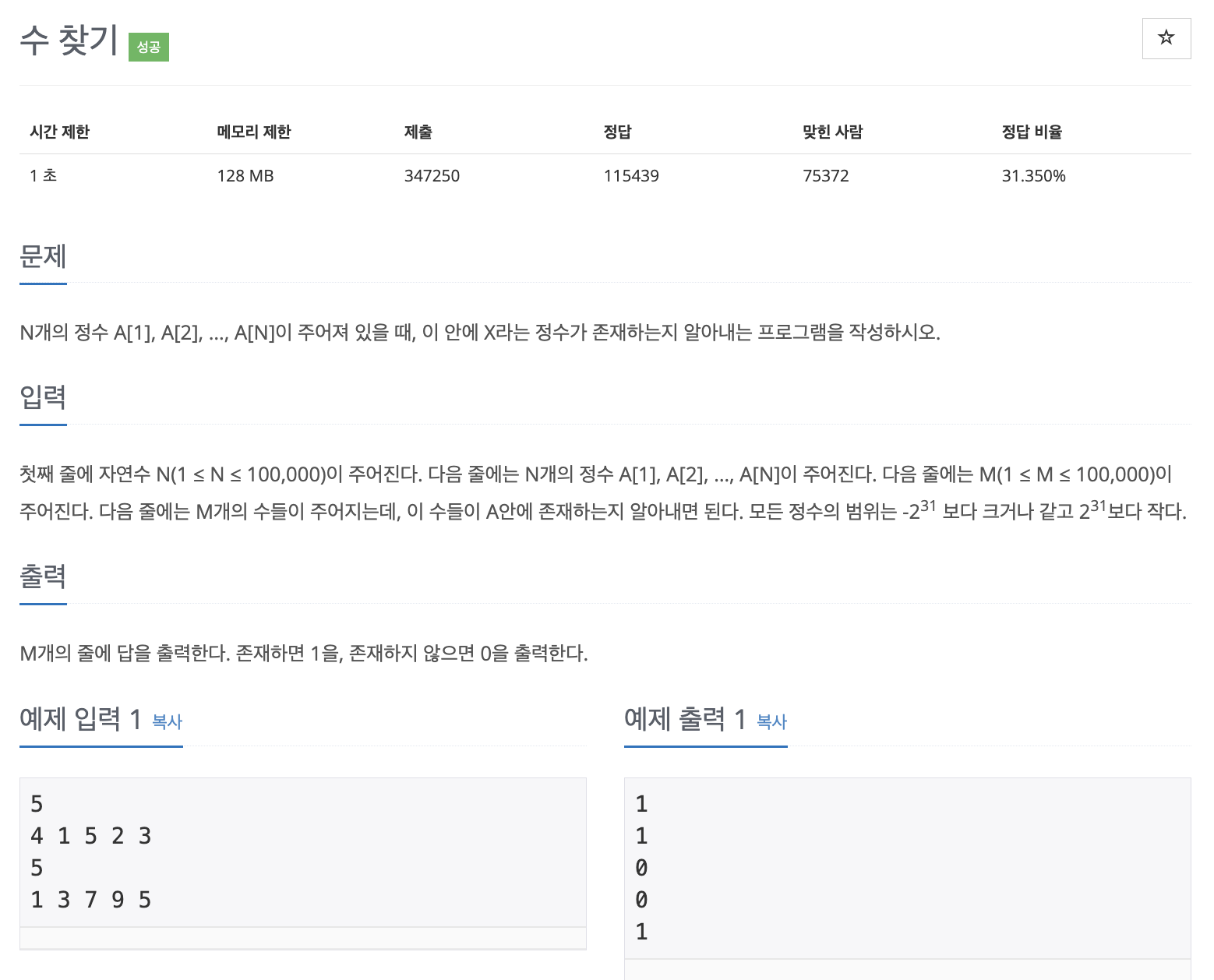Click the green 성공 badge
1214x980 pixels.
(148, 48)
